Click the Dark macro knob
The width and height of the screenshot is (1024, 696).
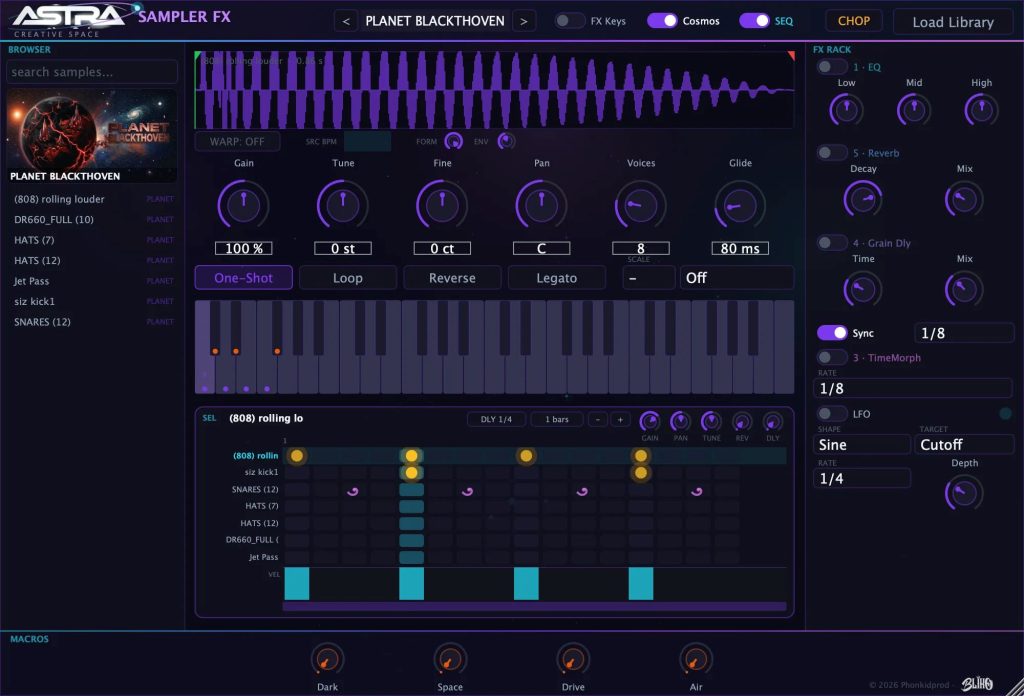point(327,659)
